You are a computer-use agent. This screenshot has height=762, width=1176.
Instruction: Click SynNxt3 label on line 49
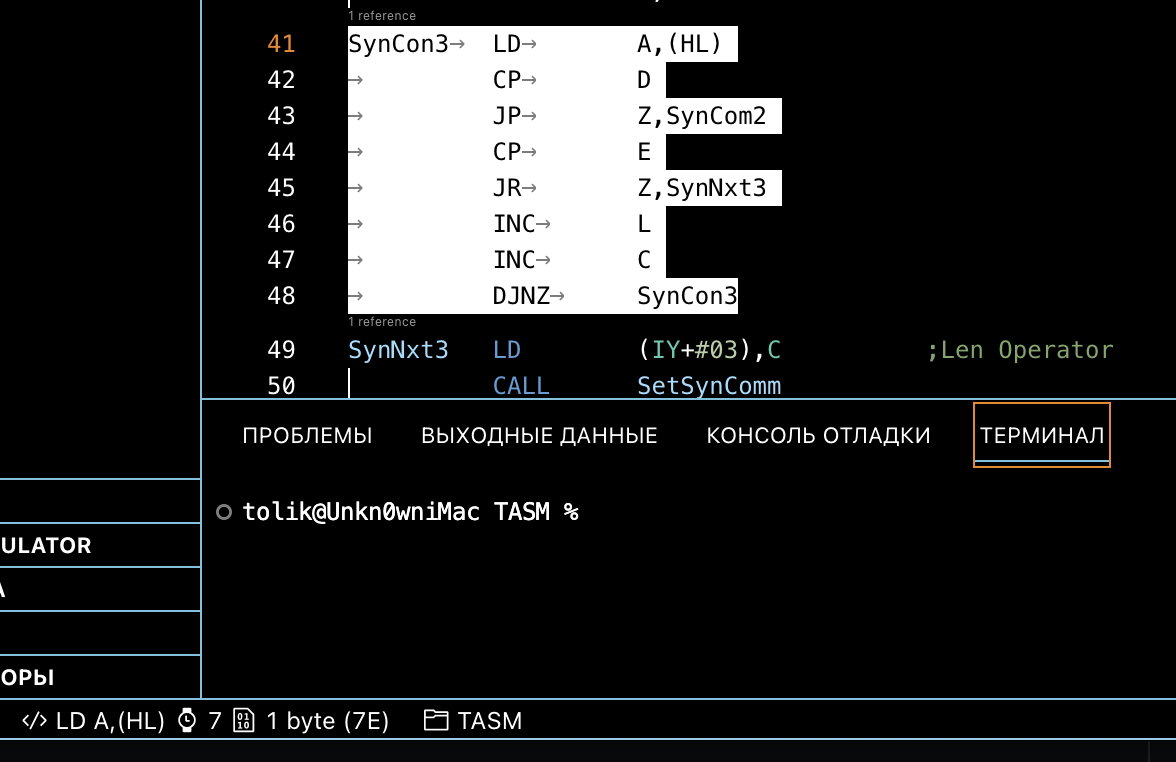398,350
